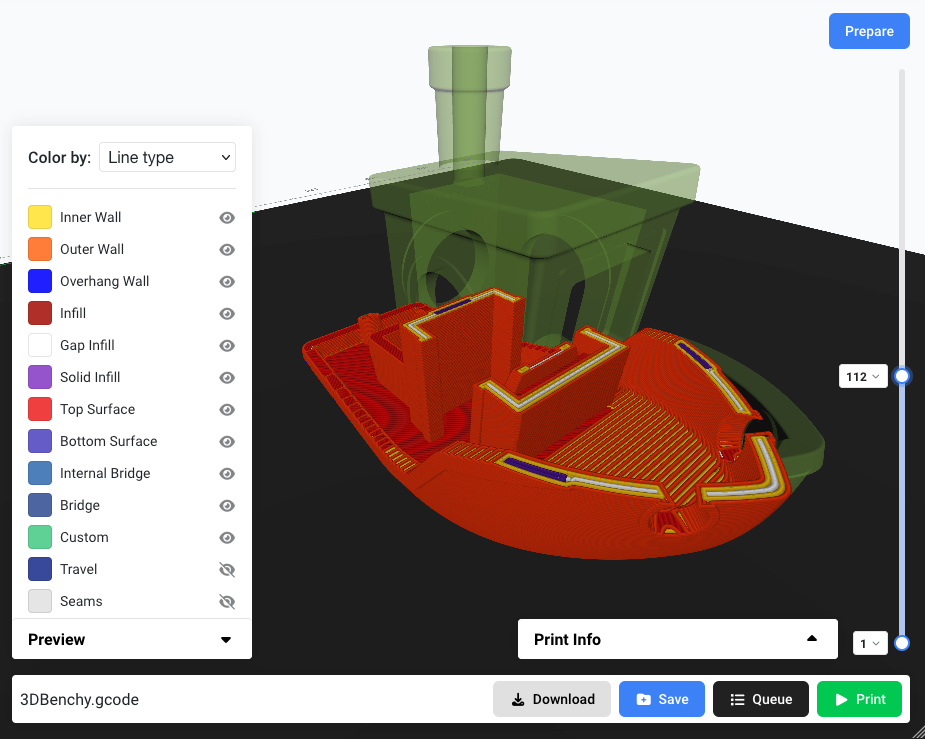Hide Bridge lines via eye icon
925x739 pixels.
[227, 505]
